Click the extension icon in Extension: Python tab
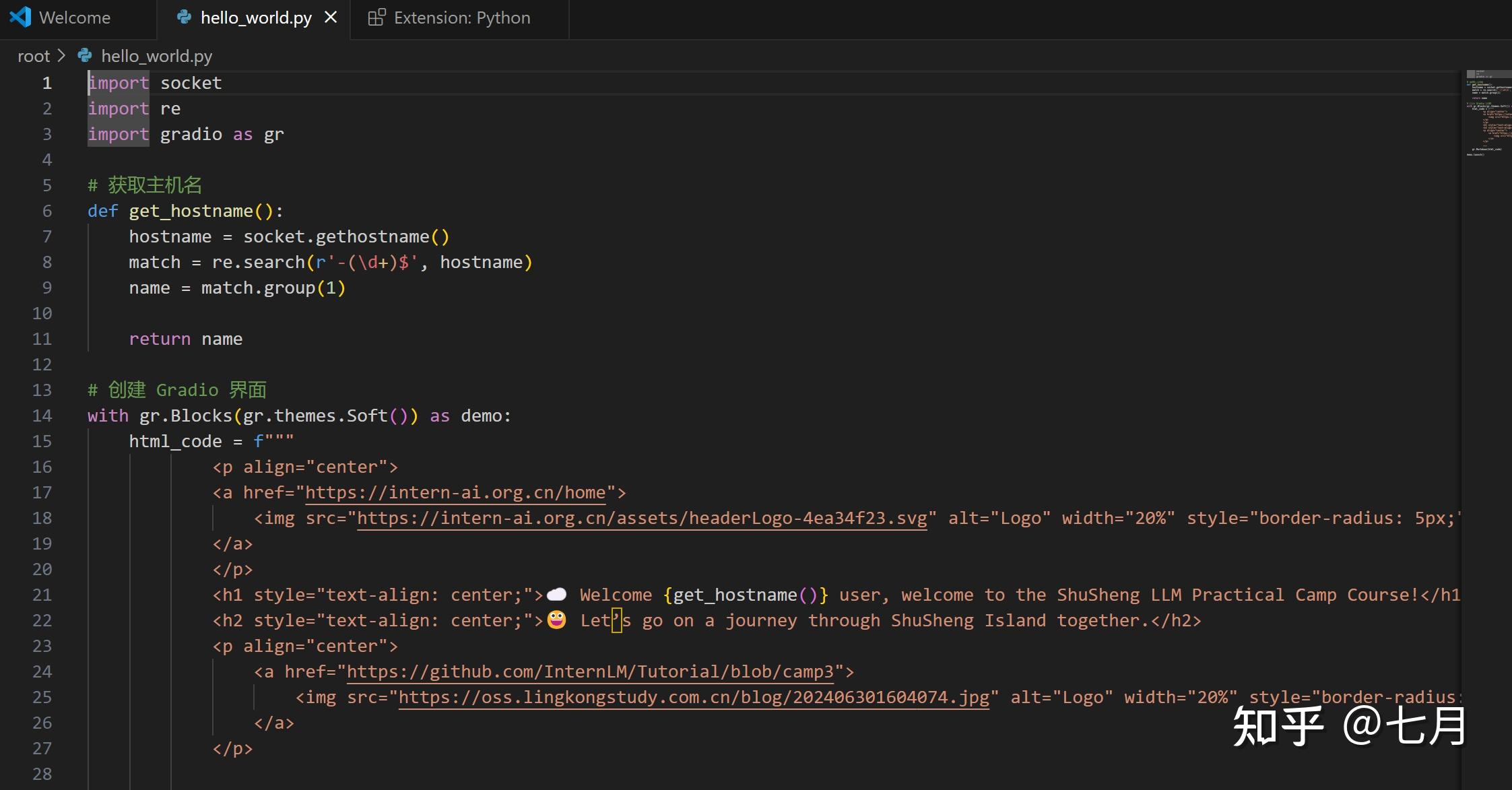The width and height of the screenshot is (1512, 790). [376, 18]
